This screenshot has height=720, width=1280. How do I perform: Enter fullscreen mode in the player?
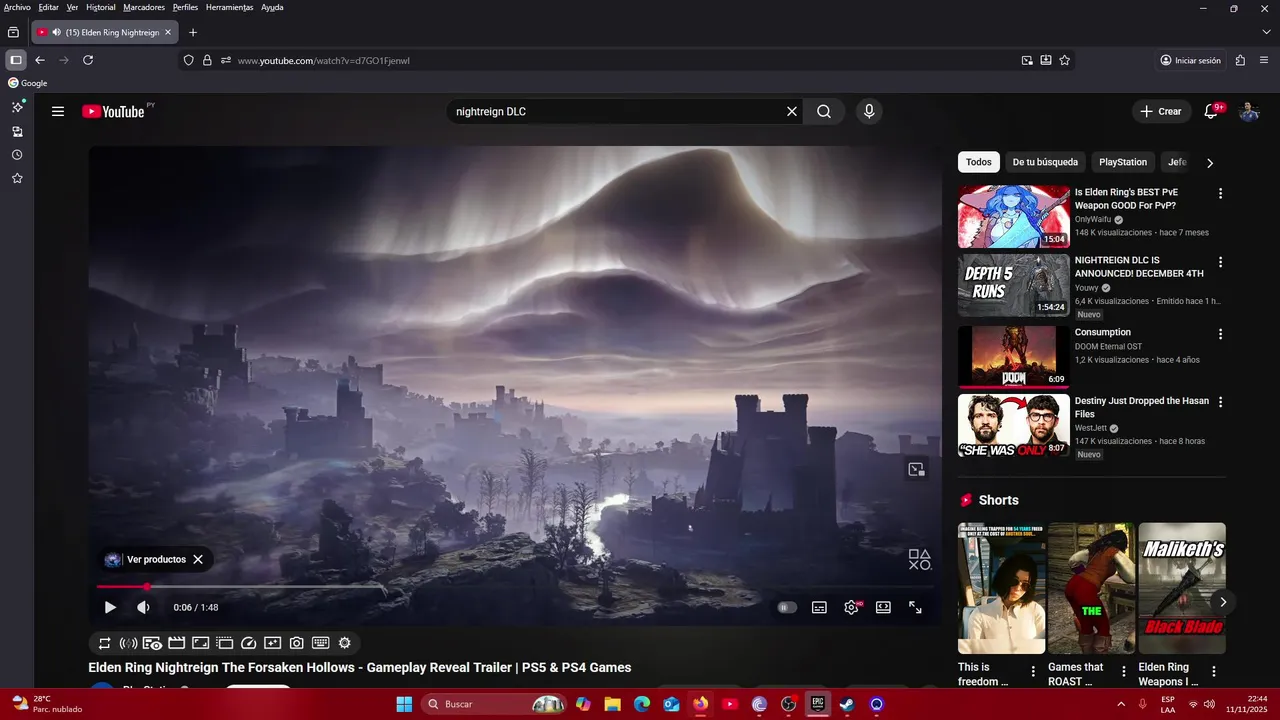[x=915, y=607]
